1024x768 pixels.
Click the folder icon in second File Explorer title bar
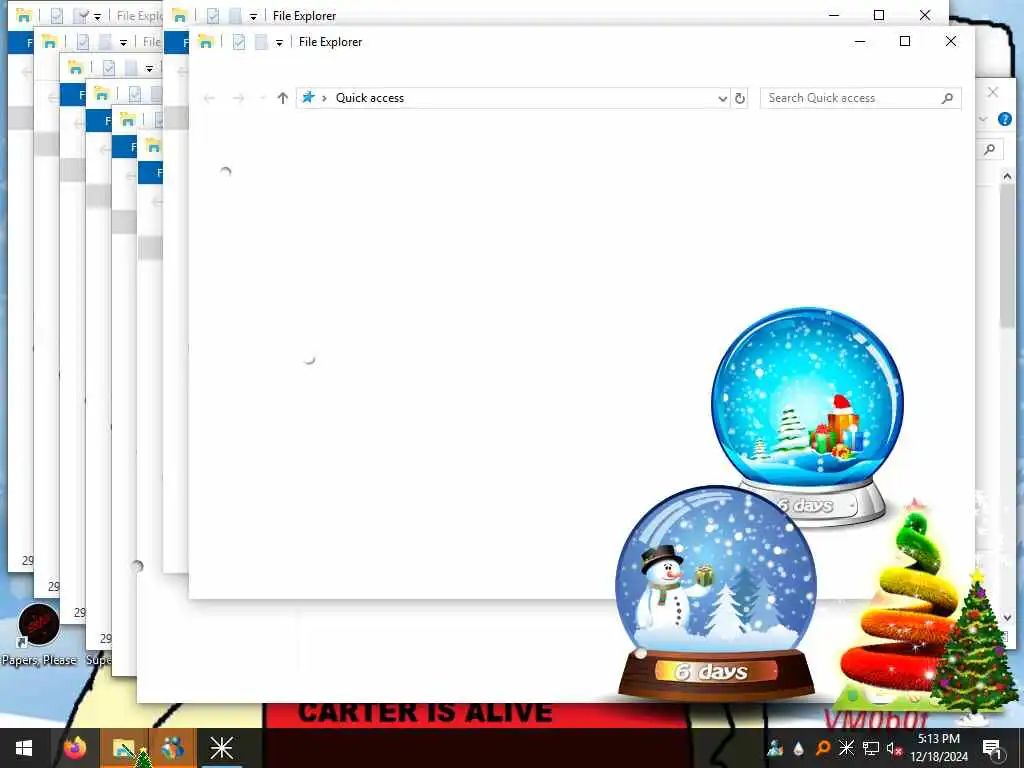pyautogui.click(x=180, y=16)
